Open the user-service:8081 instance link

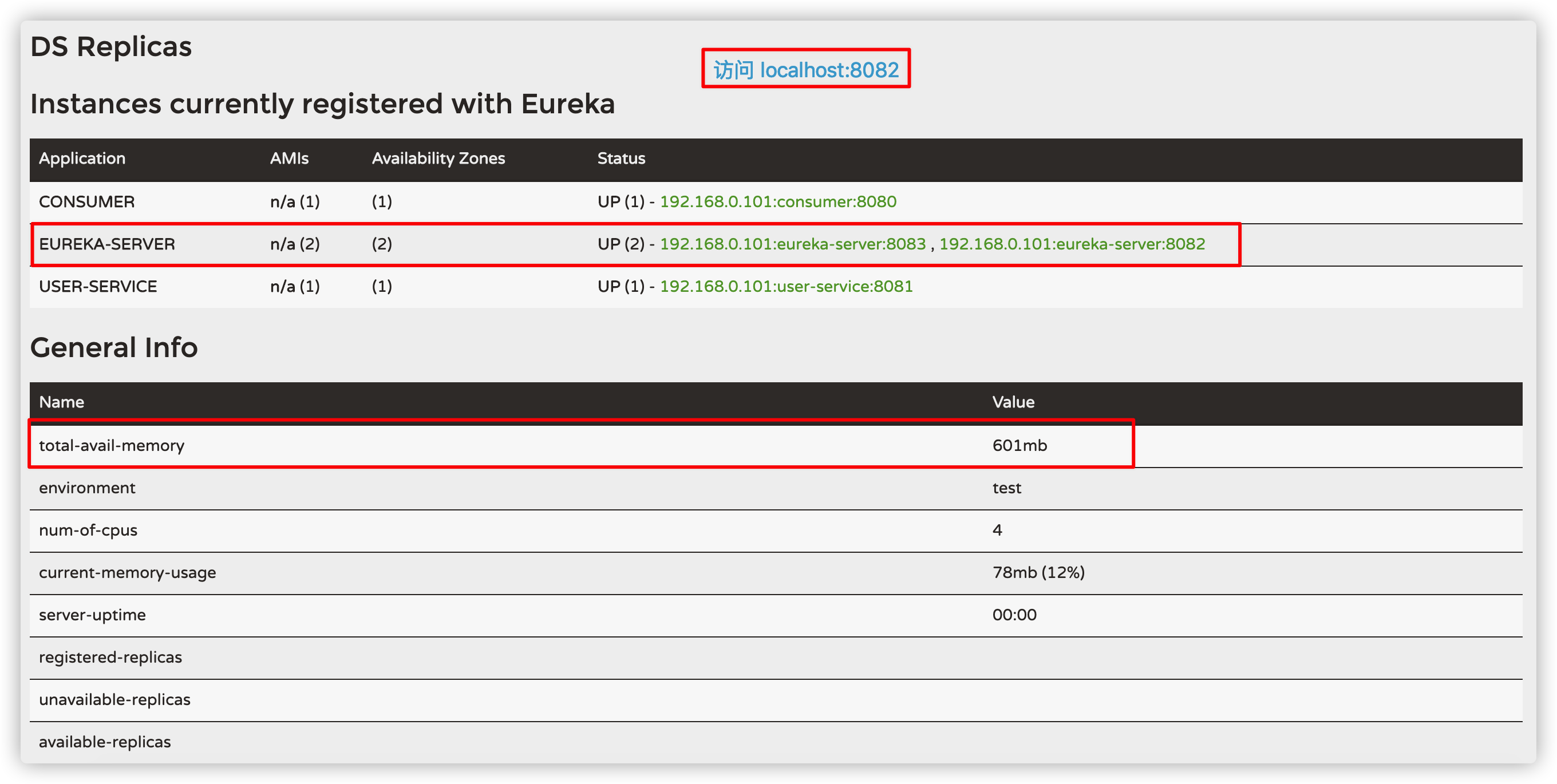click(x=786, y=287)
